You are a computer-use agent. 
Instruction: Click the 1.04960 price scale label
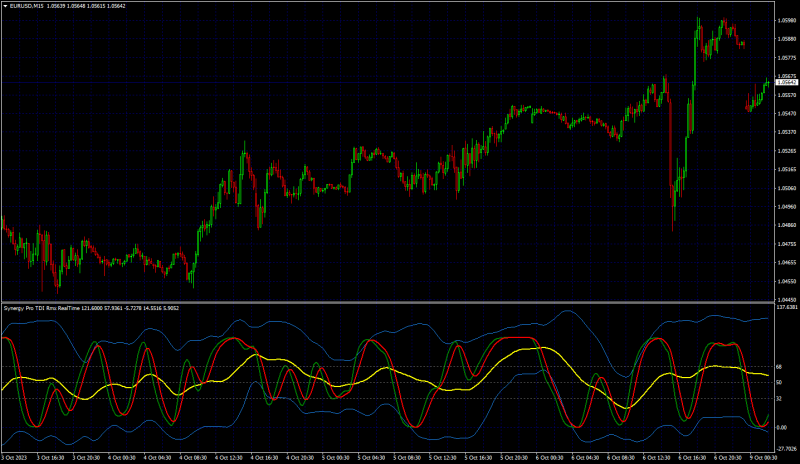[x=786, y=207]
